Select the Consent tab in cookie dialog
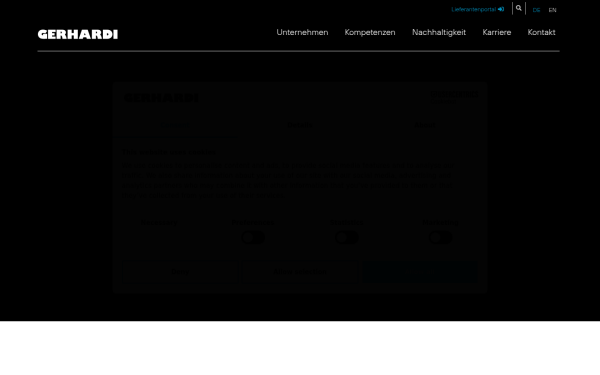The image size is (600, 375). [176, 125]
